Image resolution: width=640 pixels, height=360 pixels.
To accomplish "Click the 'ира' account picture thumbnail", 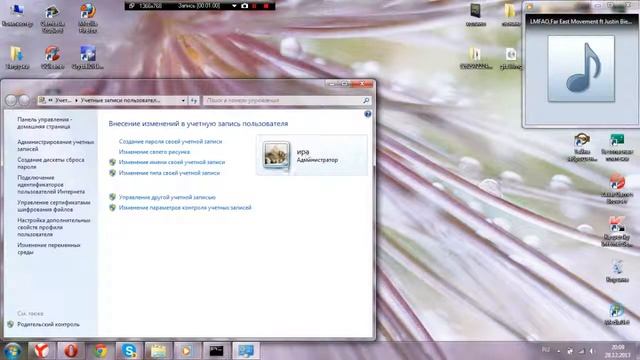I will (276, 155).
